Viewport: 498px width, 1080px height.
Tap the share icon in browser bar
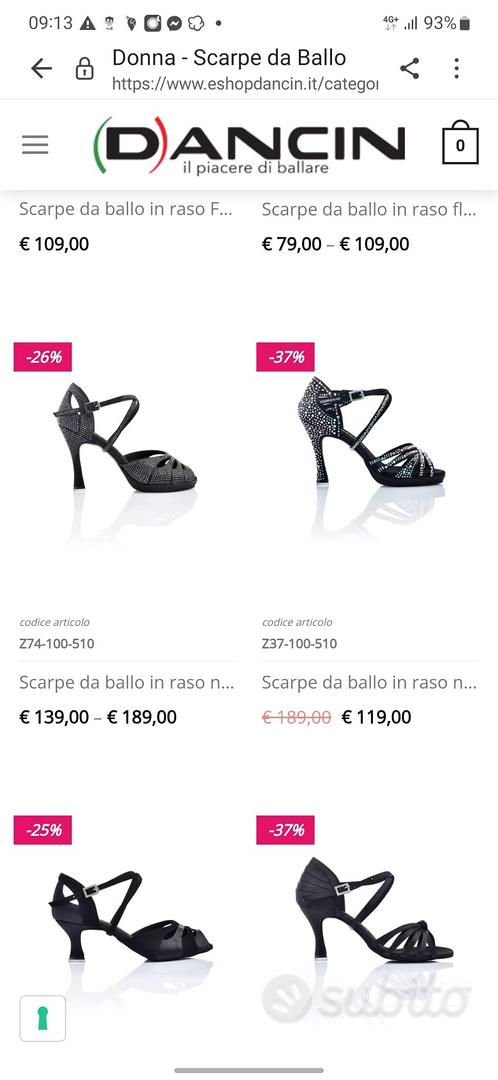[x=410, y=68]
